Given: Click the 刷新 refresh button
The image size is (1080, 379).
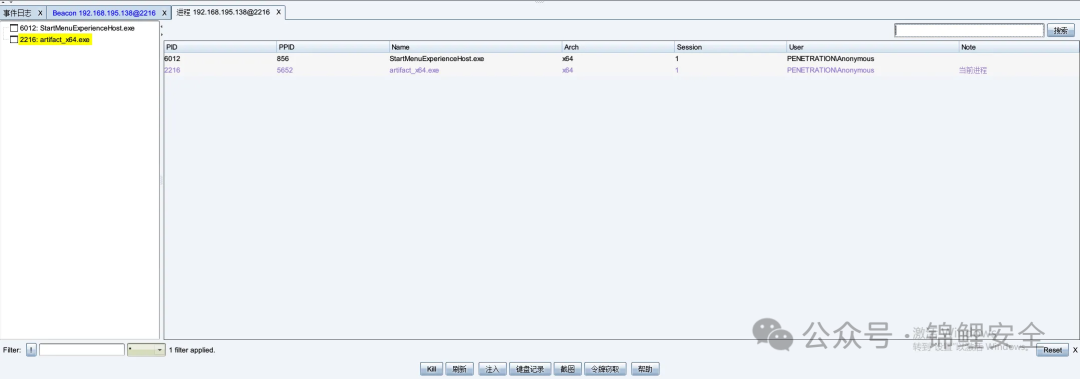Looking at the screenshot, I should (459, 369).
